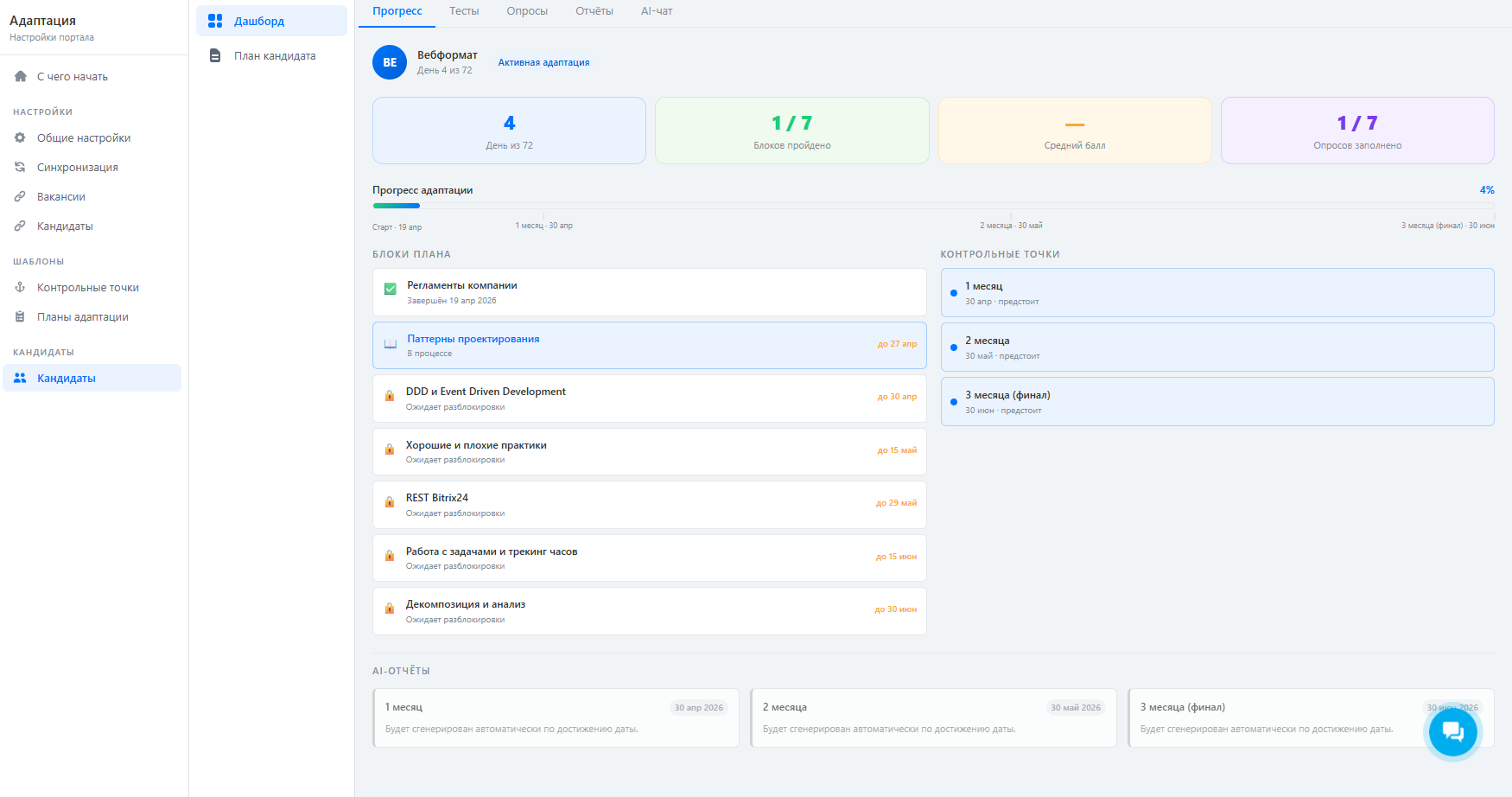Expand the Декомпозиция и анализ block
This screenshot has width=1512, height=797.
coord(649,611)
